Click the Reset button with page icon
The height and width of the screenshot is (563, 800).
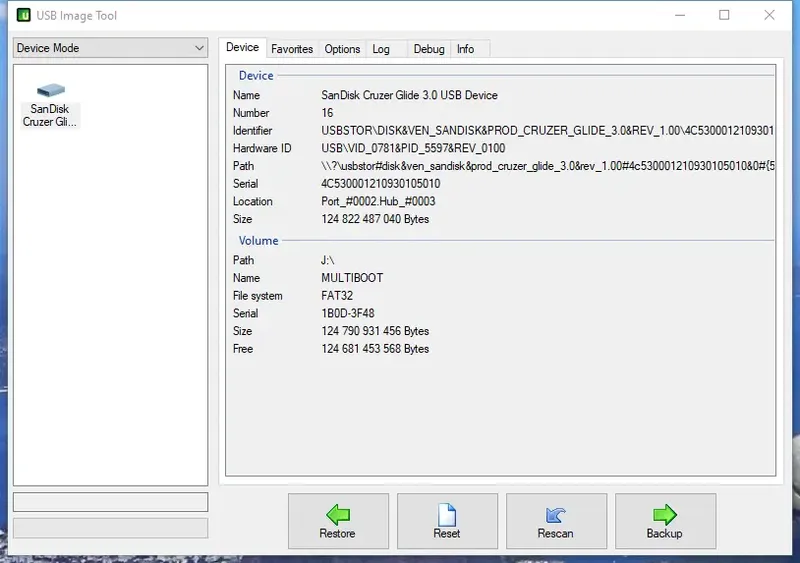point(447,521)
